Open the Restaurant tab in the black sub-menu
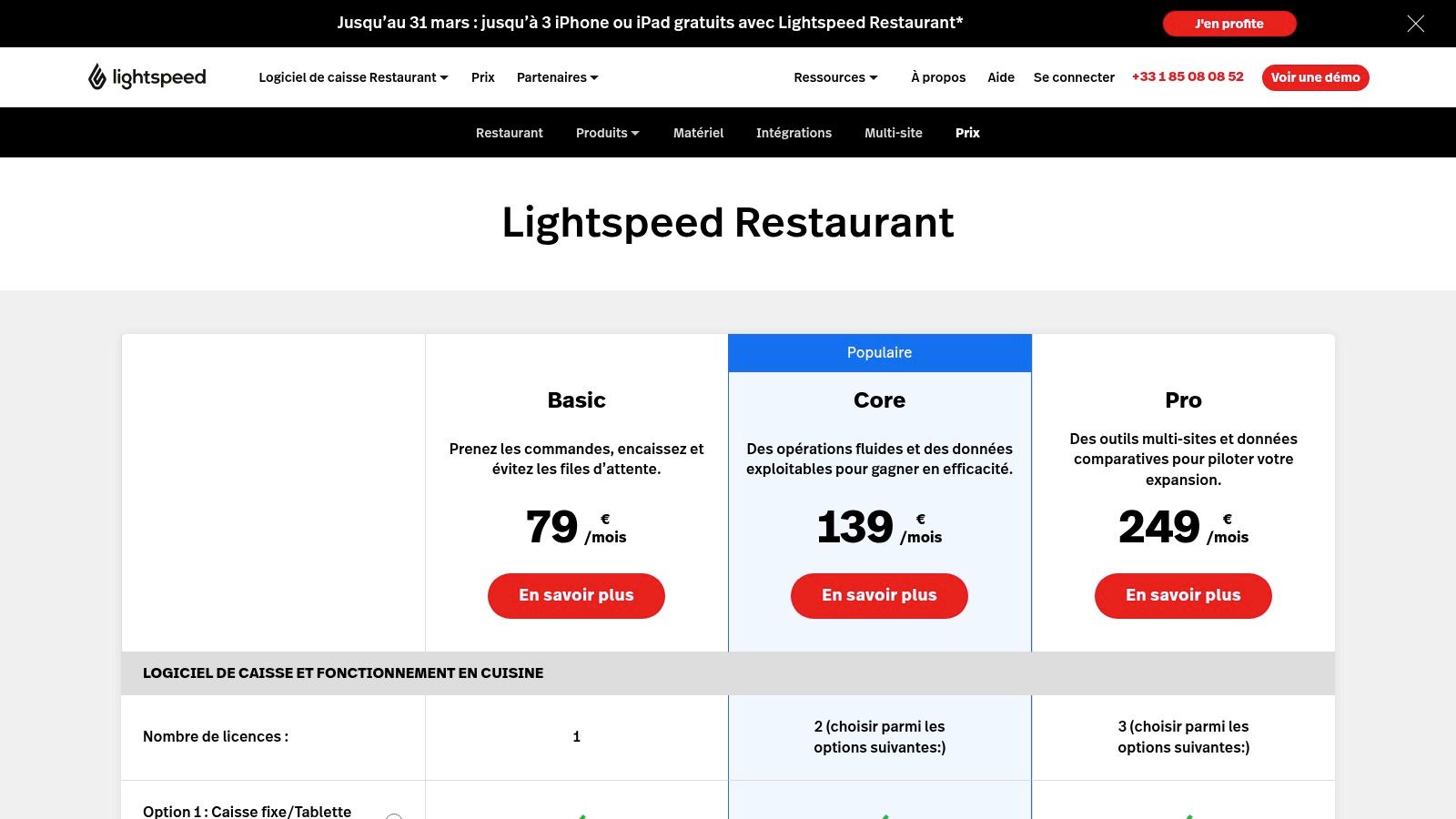This screenshot has height=819, width=1456. coord(510,133)
